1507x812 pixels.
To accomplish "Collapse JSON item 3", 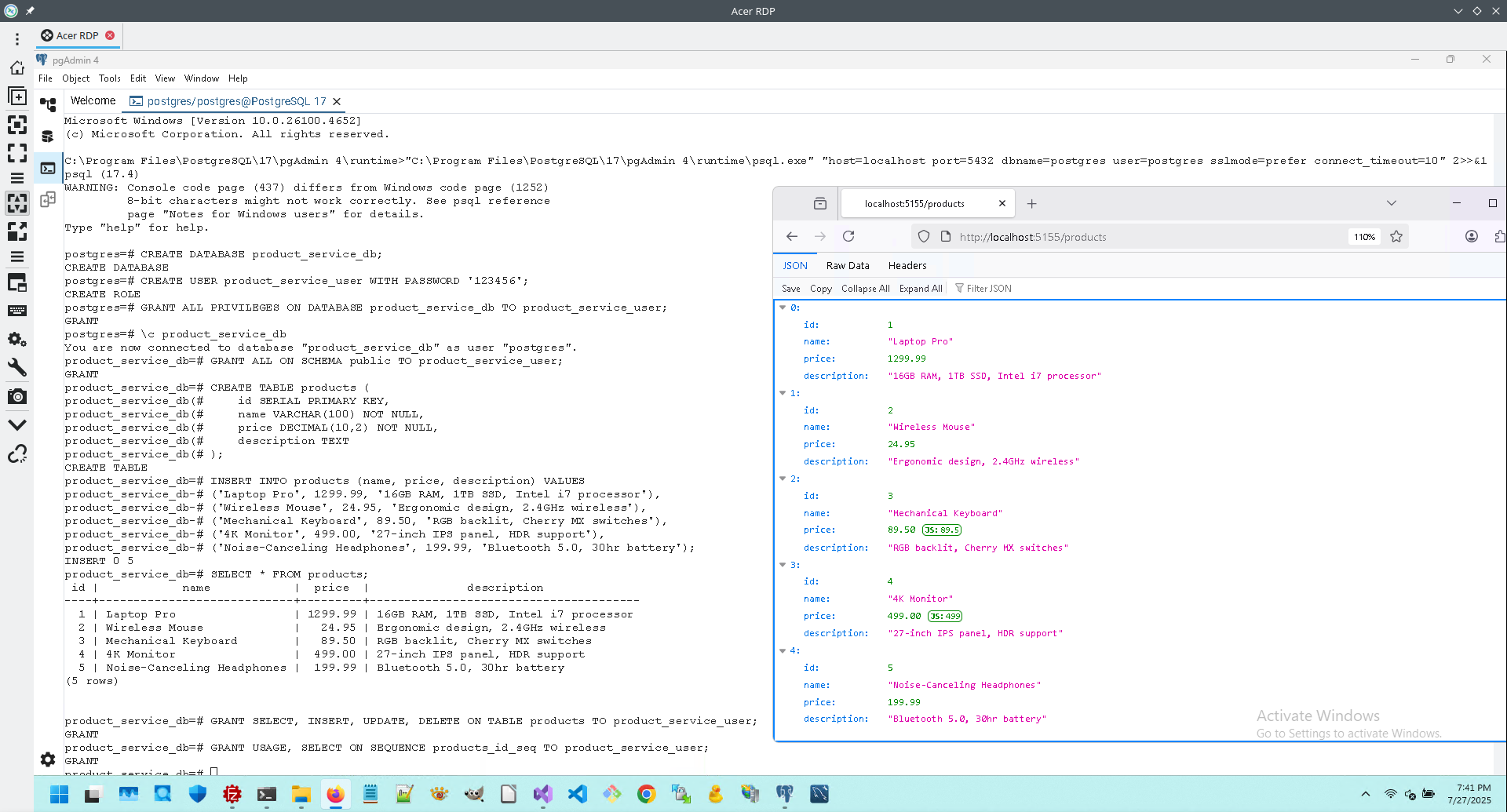I will [783, 565].
